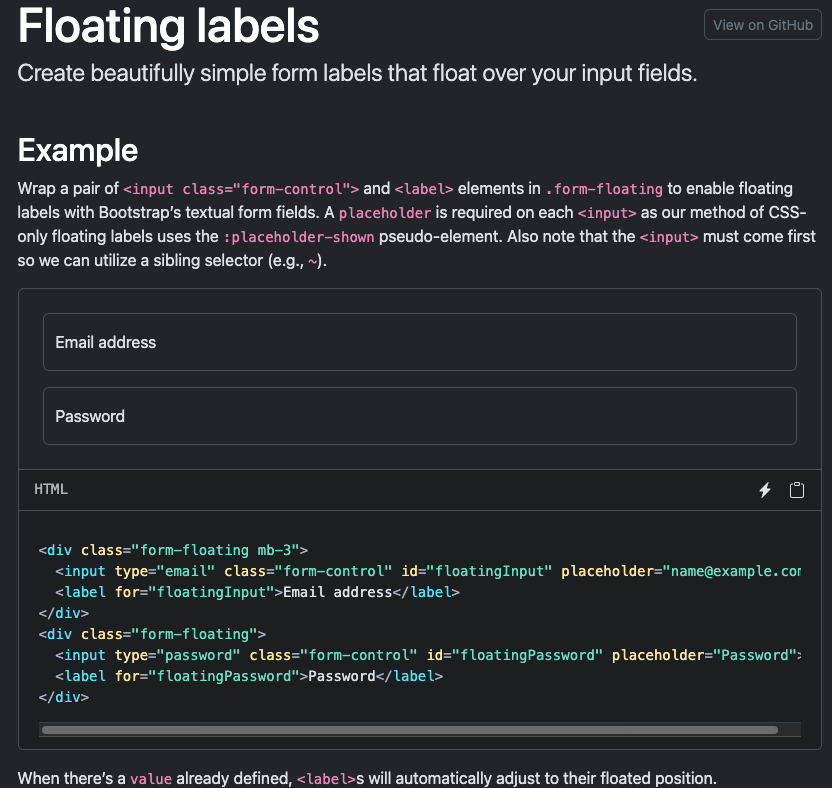
Task: Focus the Password floating input
Action: (420, 416)
